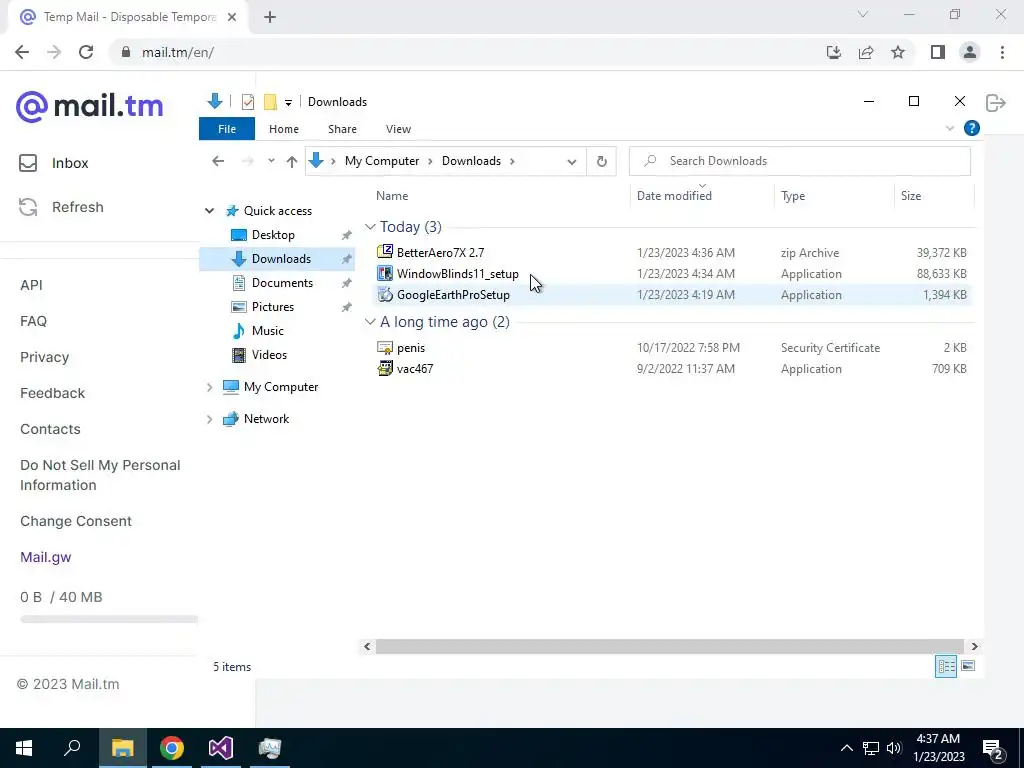Open the File ribbon tab

click(x=227, y=129)
